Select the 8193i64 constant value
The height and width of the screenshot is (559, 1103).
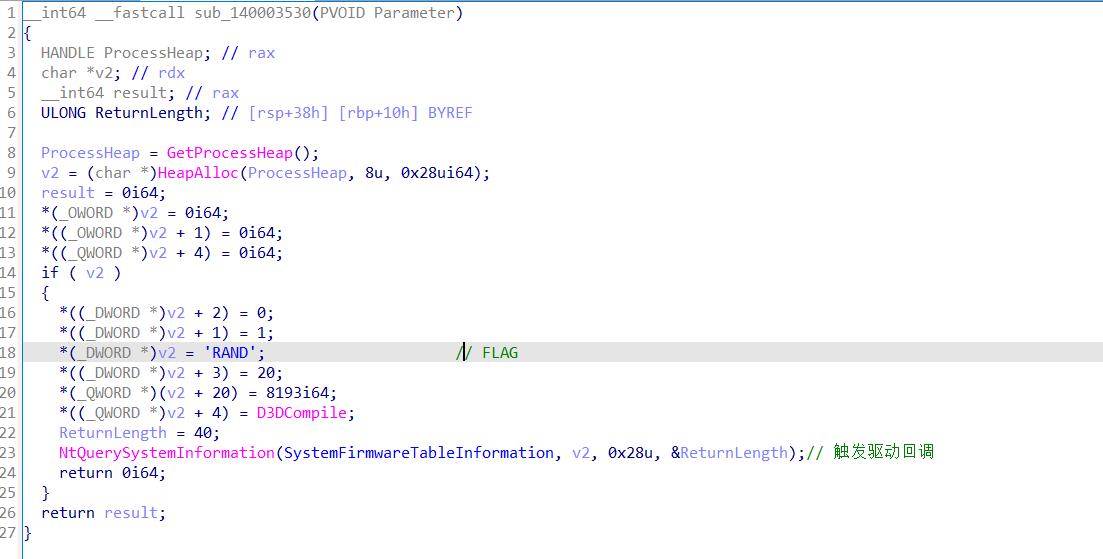pos(301,393)
